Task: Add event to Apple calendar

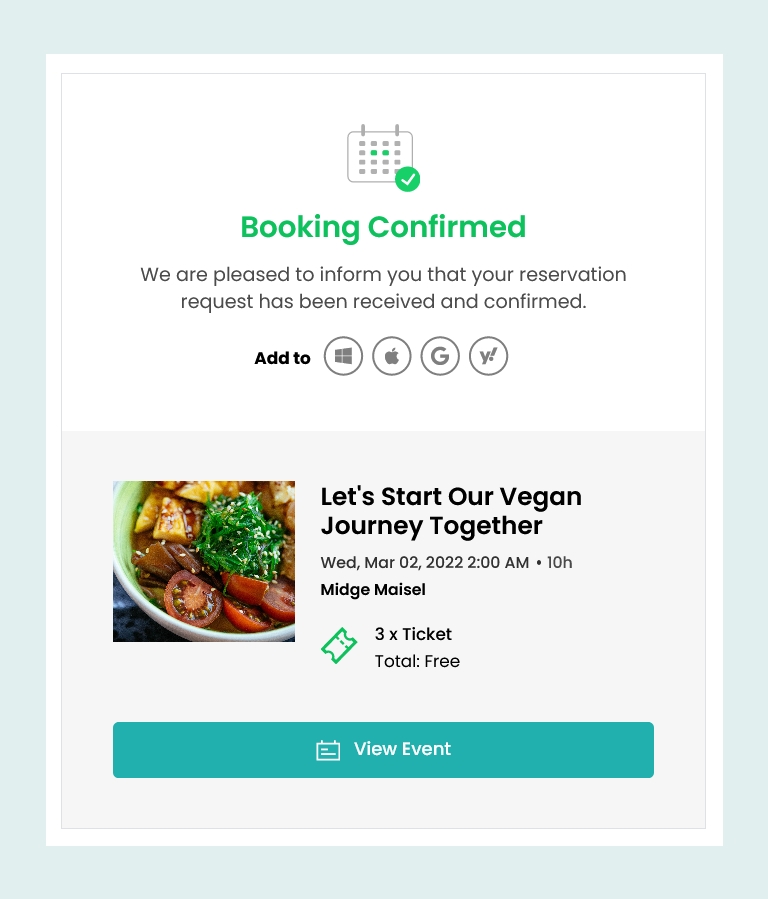Action: click(391, 356)
